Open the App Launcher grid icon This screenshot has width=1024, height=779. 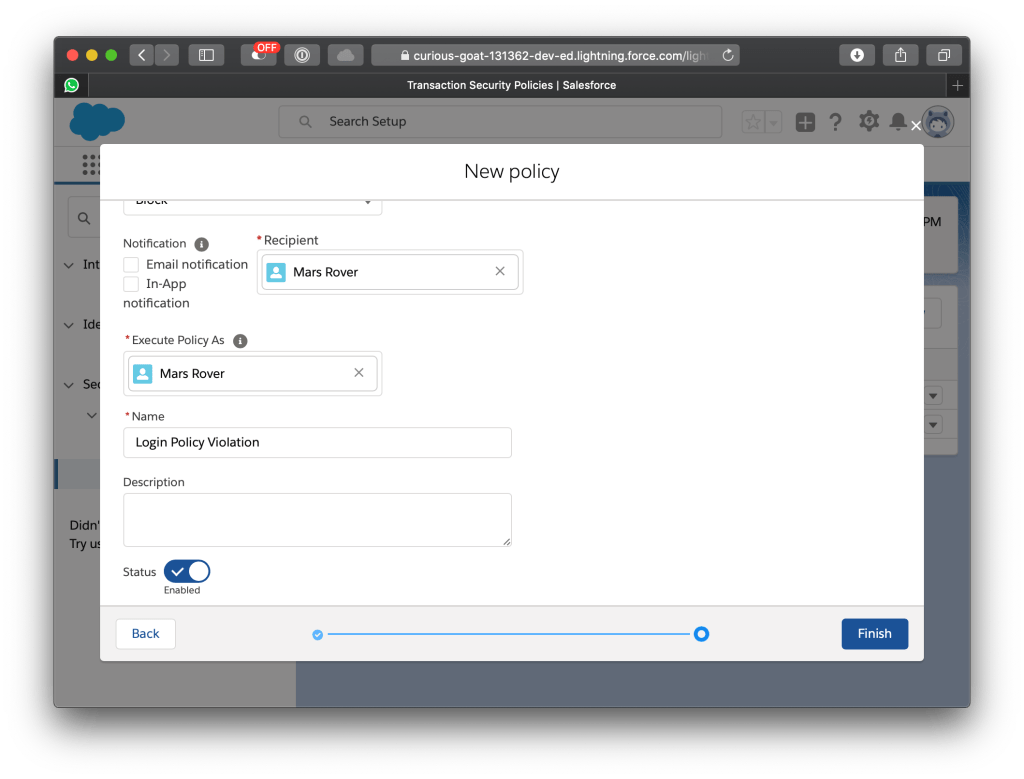91,163
